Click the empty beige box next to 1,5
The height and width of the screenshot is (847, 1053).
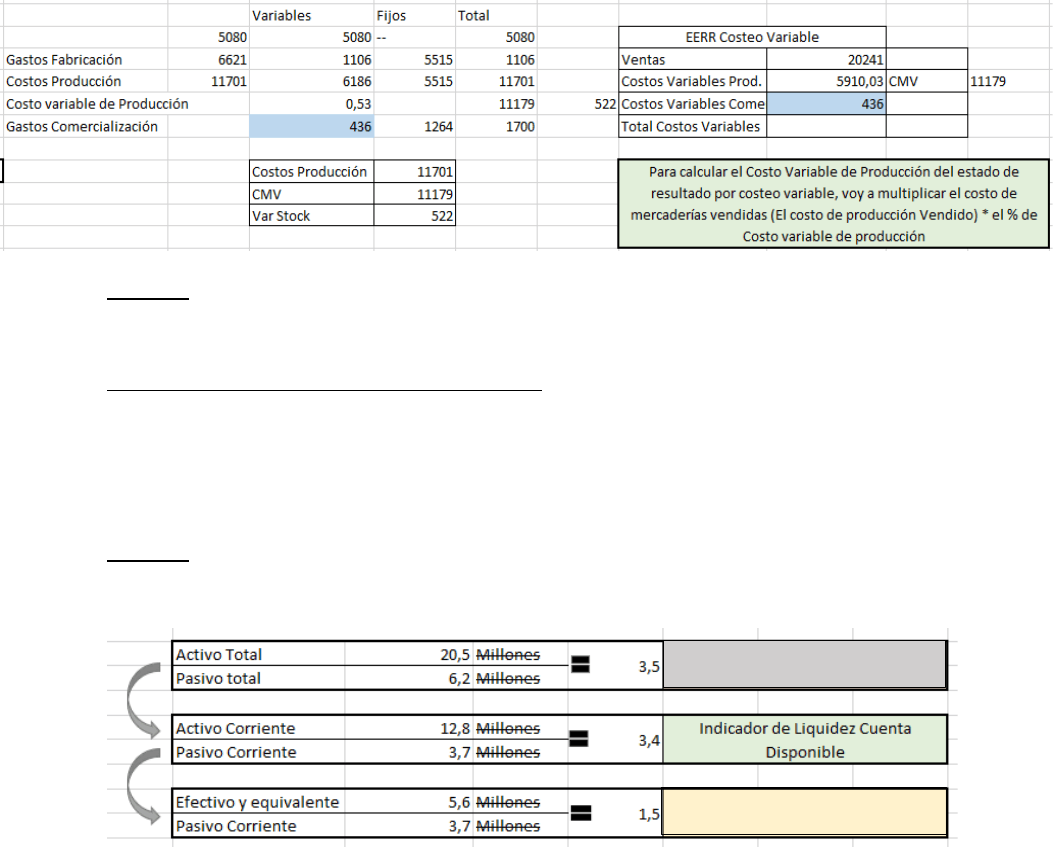tap(804, 812)
